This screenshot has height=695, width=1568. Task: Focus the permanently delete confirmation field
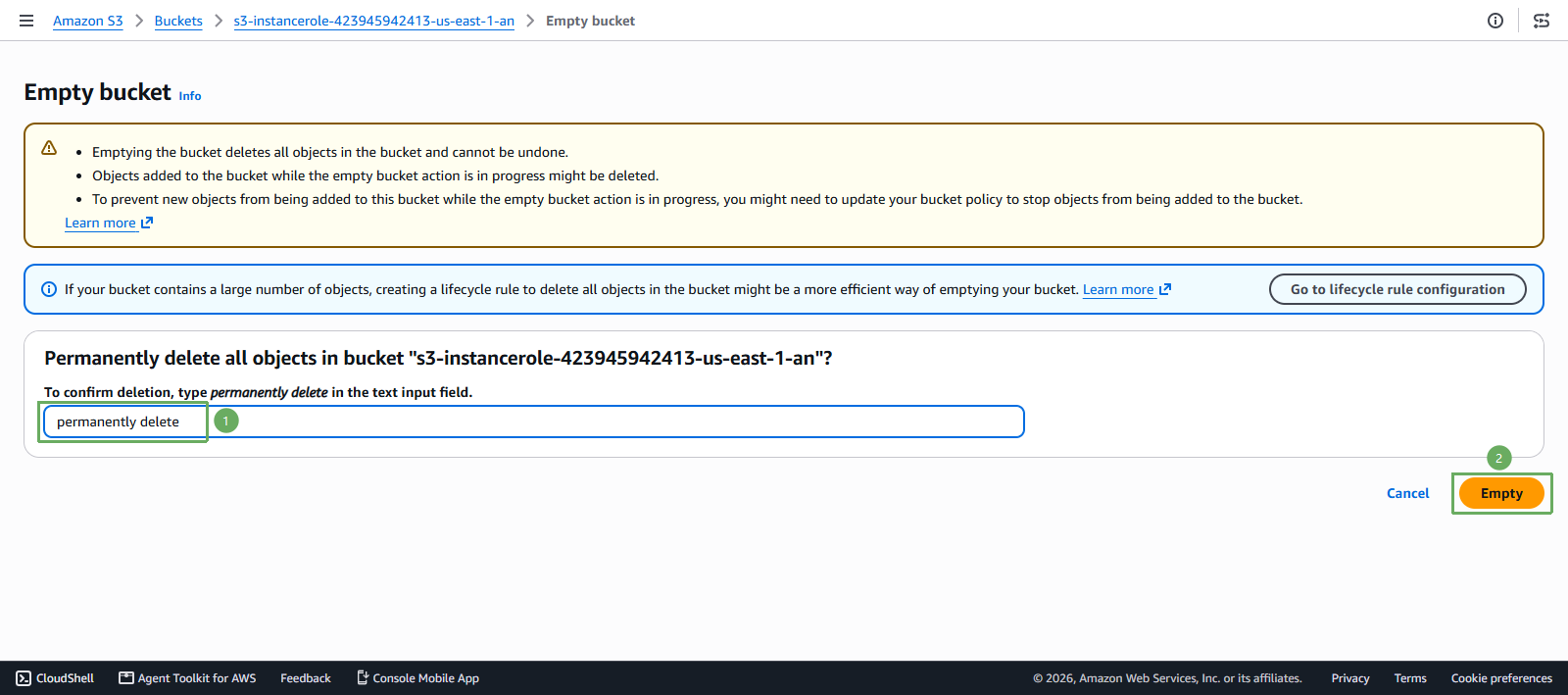click(x=534, y=422)
